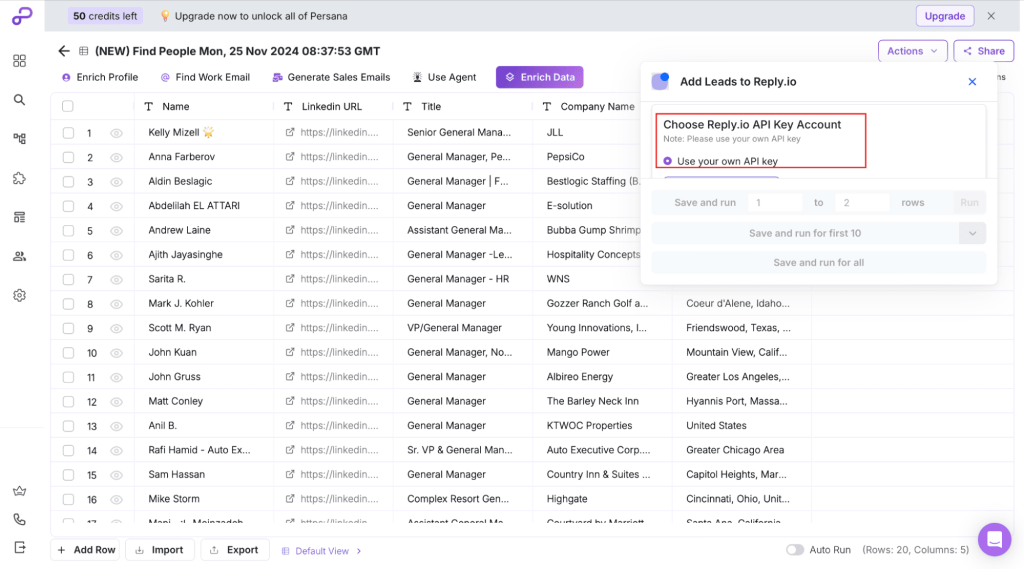Open the Enrich Profile tab
The width and height of the screenshot is (1024, 569).
click(100, 77)
